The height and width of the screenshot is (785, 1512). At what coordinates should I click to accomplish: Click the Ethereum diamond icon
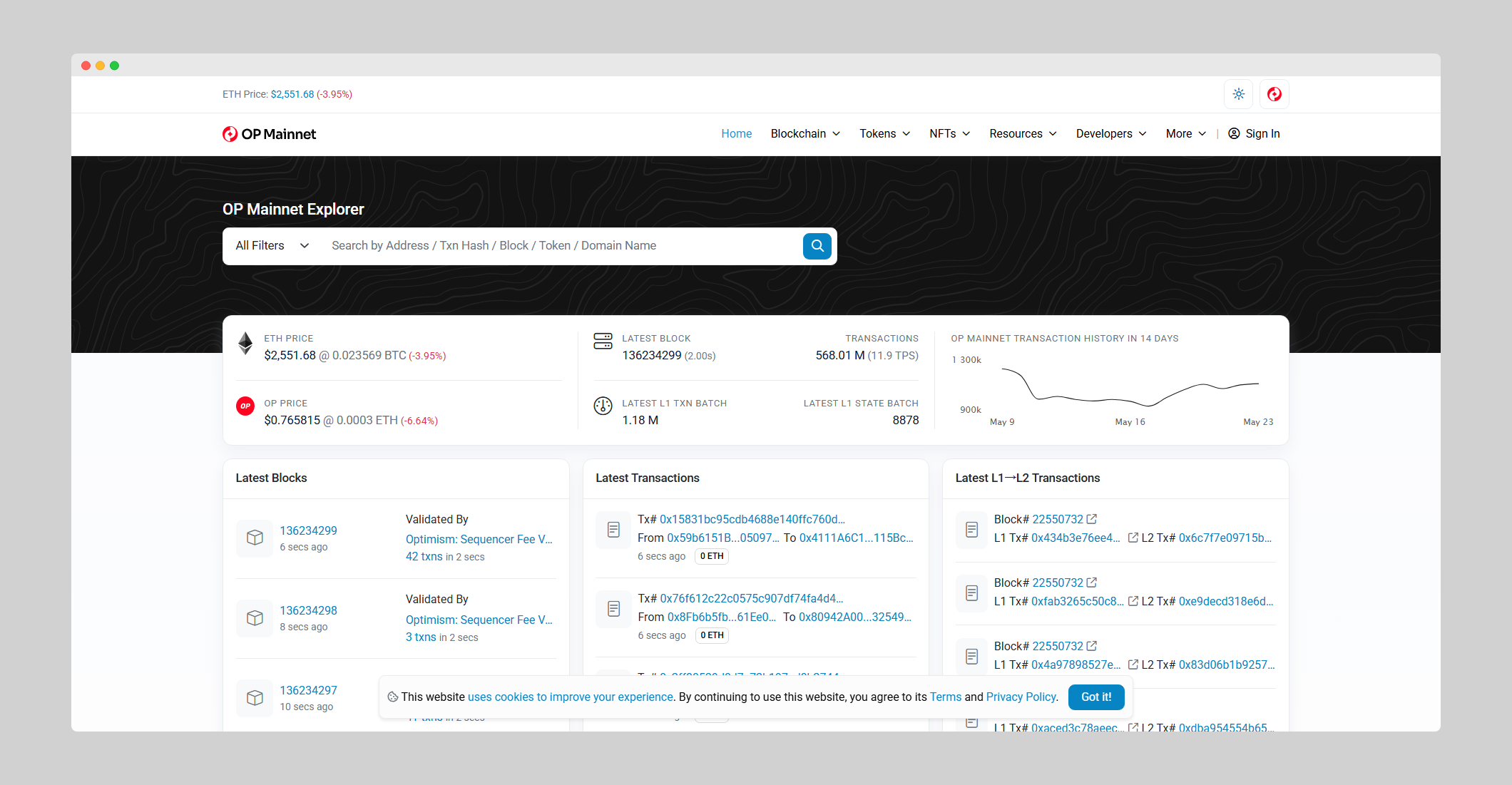pyautogui.click(x=245, y=344)
